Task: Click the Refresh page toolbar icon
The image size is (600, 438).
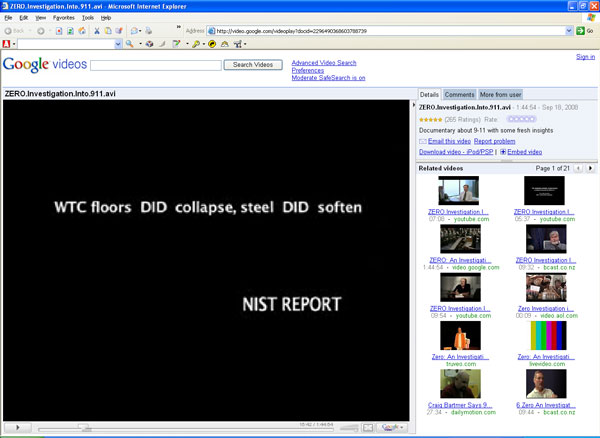Action: (x=70, y=31)
